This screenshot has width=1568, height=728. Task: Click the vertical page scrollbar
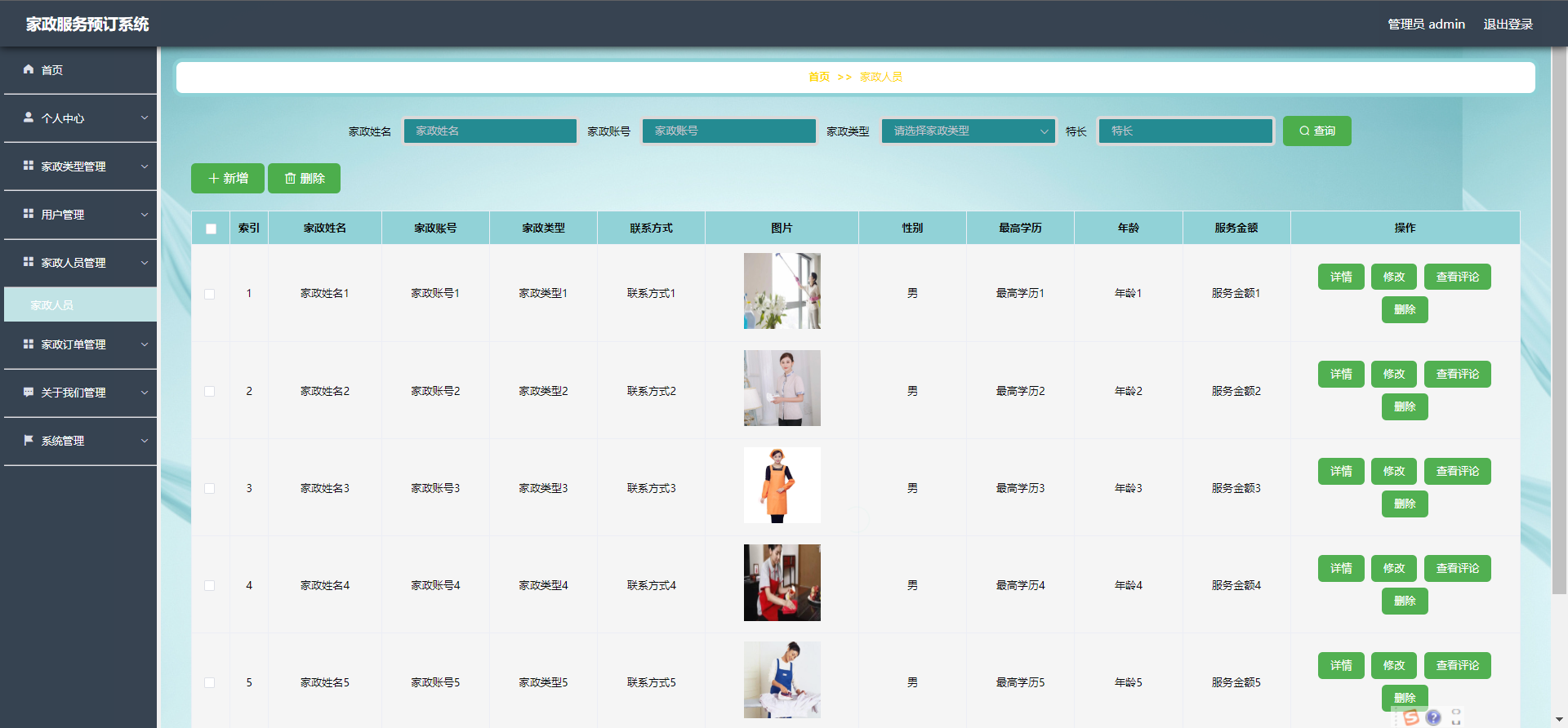(1559, 326)
